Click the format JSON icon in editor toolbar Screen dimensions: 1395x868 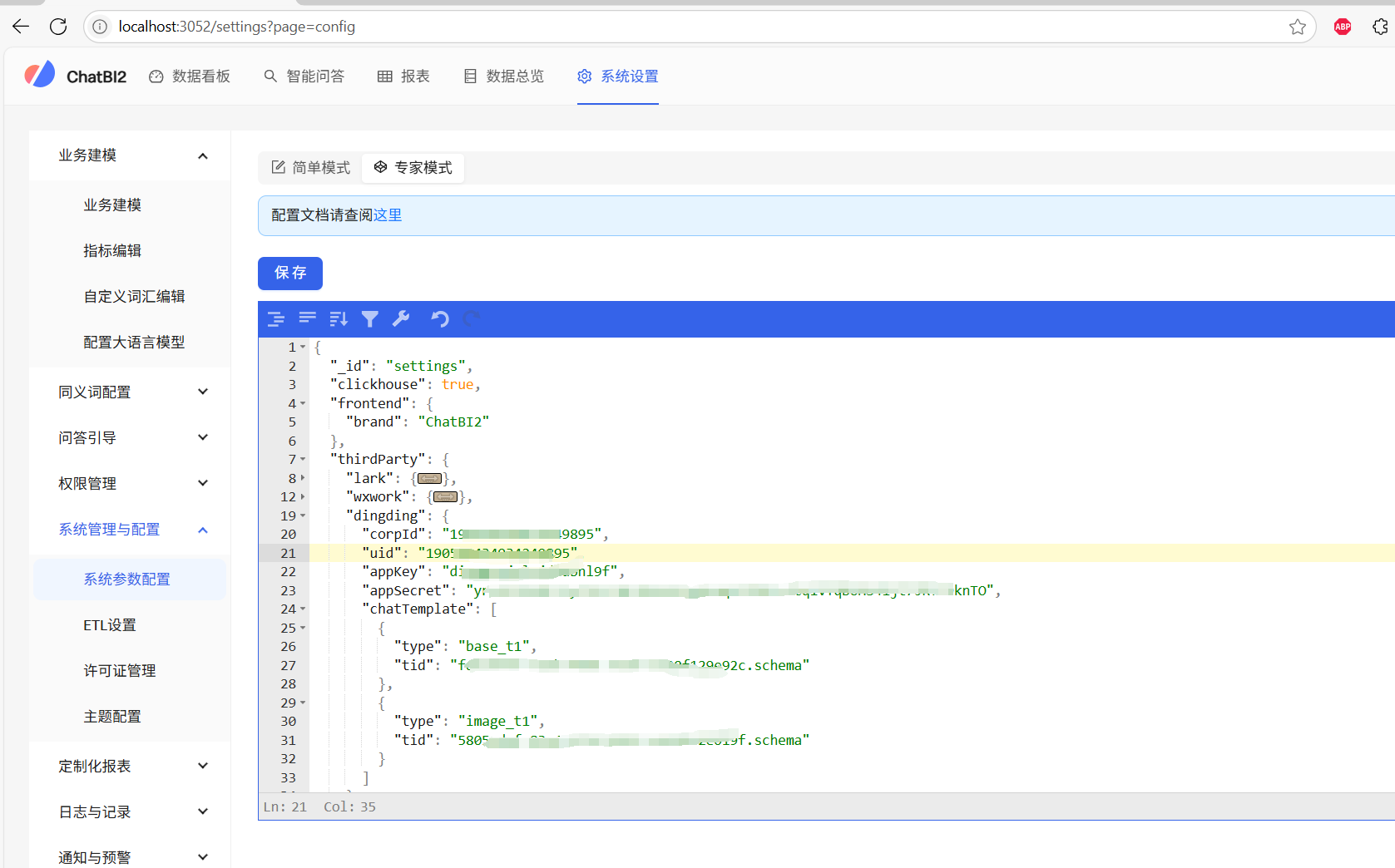pos(276,319)
